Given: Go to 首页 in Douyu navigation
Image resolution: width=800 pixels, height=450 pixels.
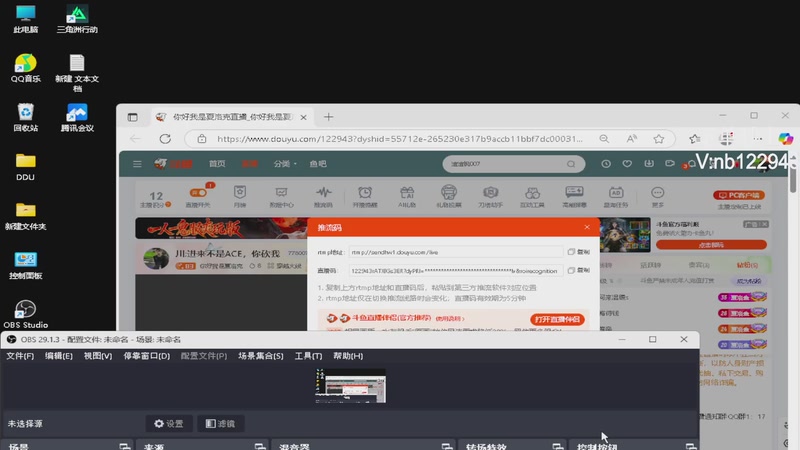Looking at the screenshot, I should tap(217, 164).
